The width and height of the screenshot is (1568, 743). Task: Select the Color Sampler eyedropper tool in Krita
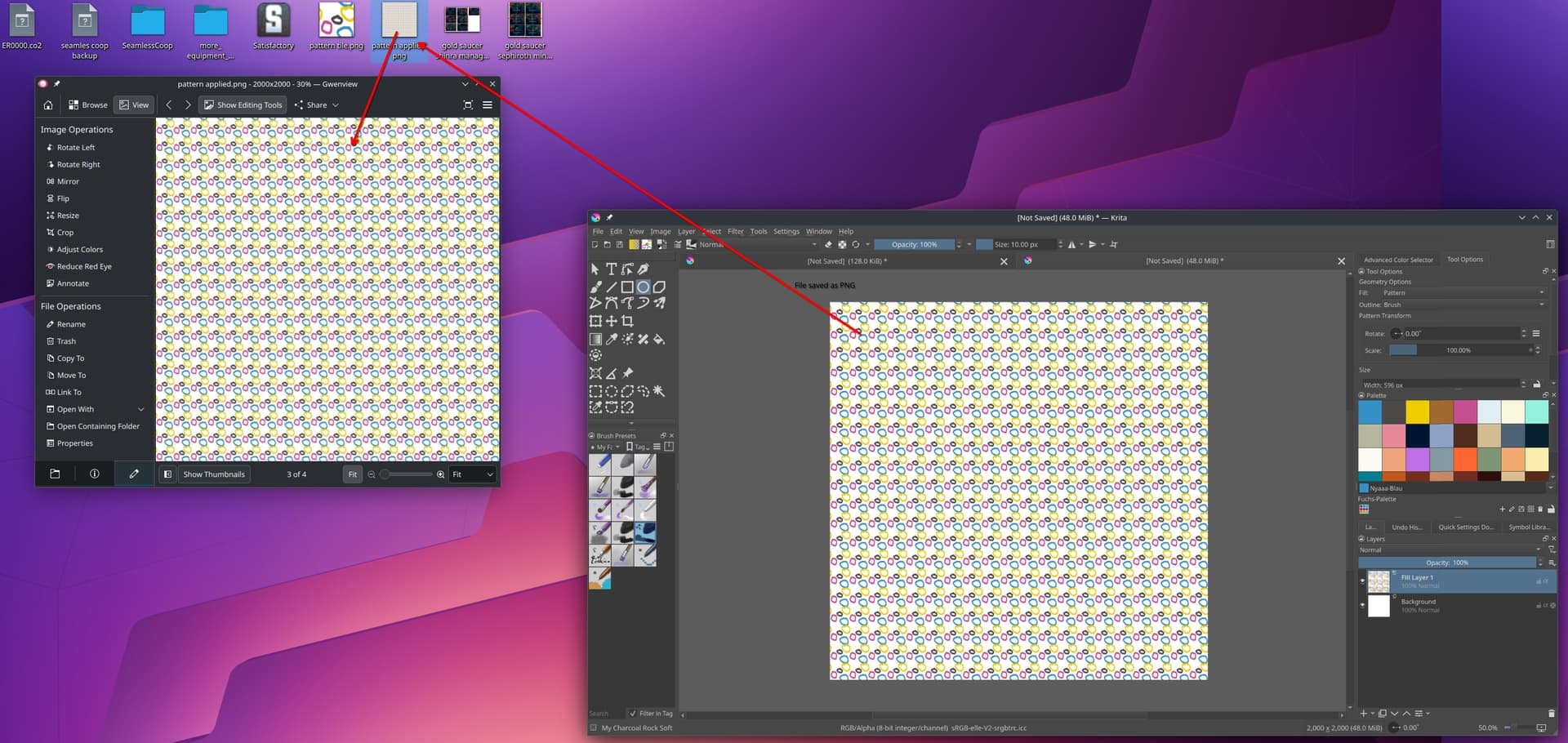click(611, 339)
